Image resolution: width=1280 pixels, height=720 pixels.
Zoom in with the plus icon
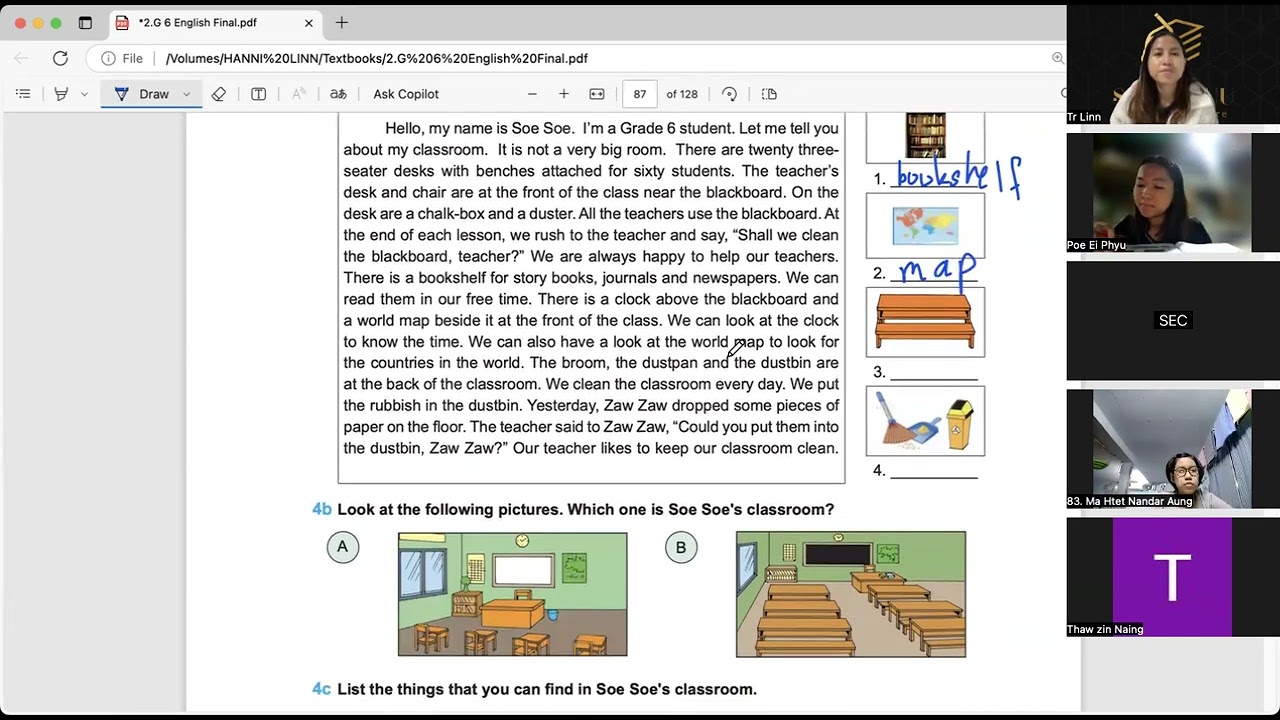[564, 94]
